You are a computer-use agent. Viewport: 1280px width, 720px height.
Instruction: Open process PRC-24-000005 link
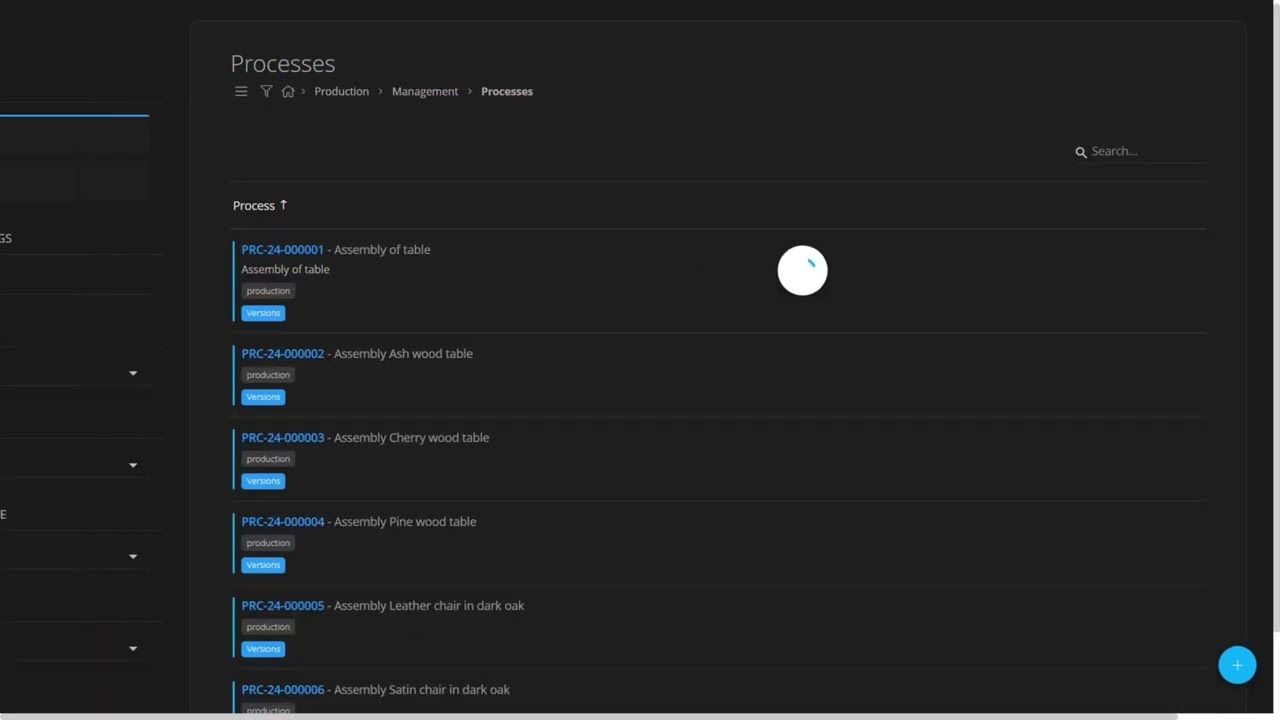283,605
